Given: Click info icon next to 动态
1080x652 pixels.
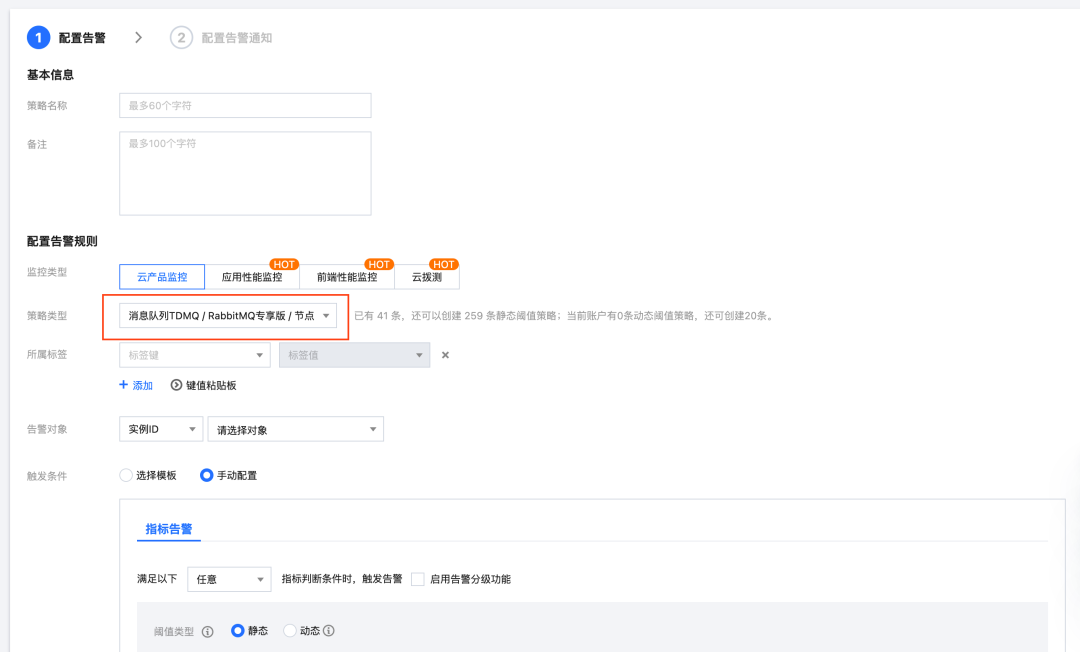Looking at the screenshot, I should coord(329,630).
